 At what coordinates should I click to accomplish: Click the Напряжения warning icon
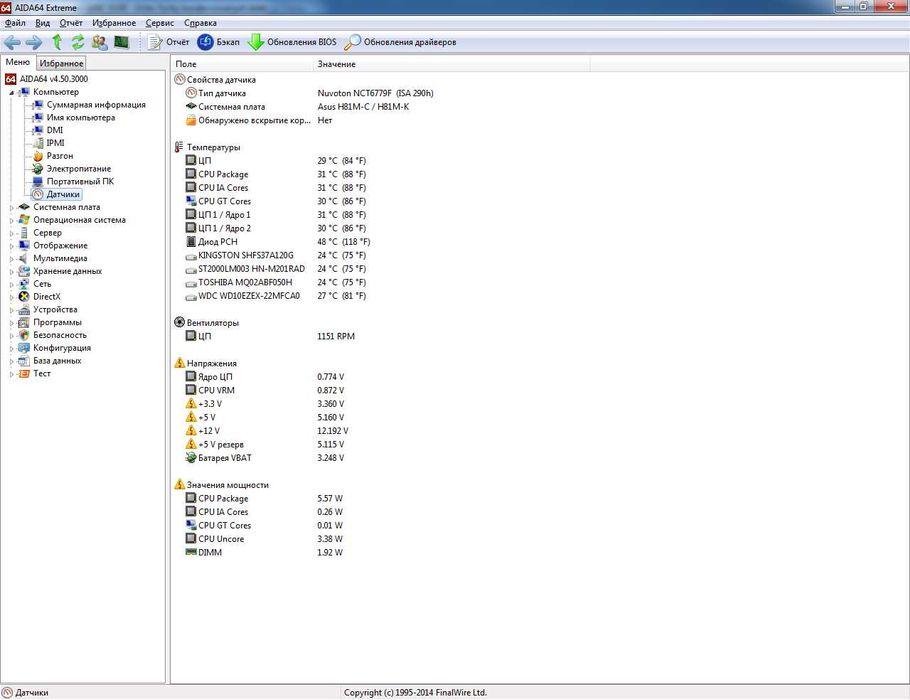click(x=179, y=363)
